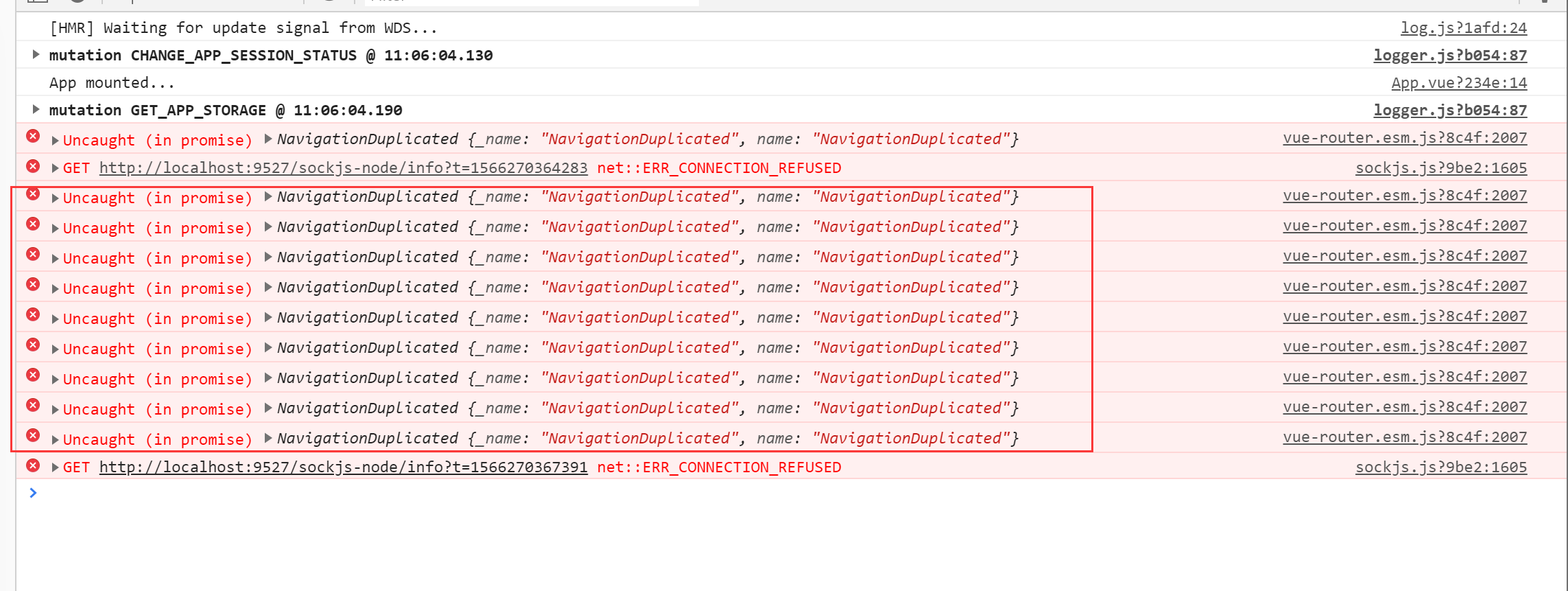Expand the CHANGE_APP_SESSION_STATUS mutation entry
Screen dimensions: 1568x591
click(36, 55)
